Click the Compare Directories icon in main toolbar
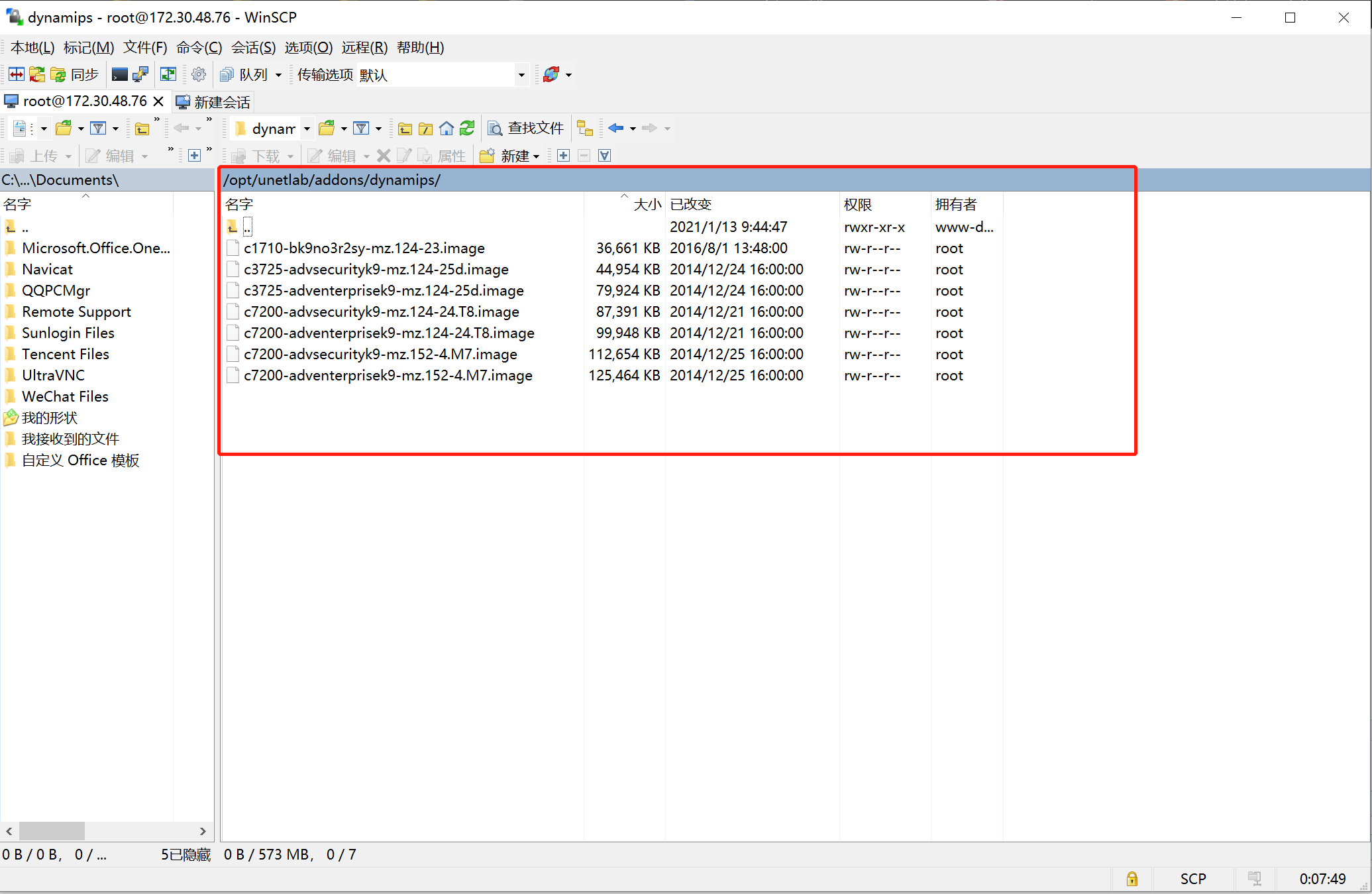 [x=17, y=74]
